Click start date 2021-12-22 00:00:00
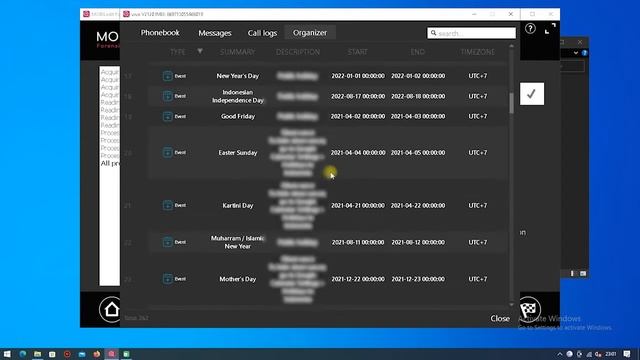 click(x=358, y=279)
